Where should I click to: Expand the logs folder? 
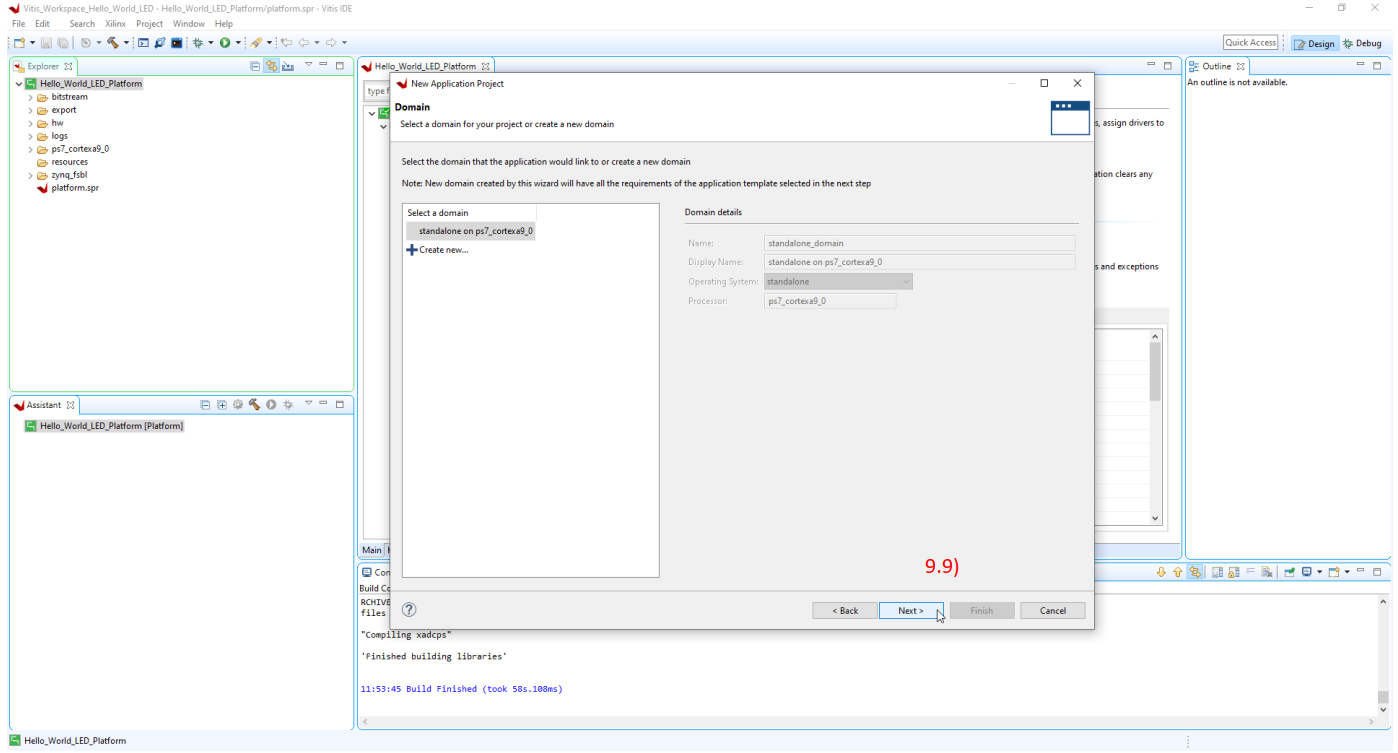(x=31, y=136)
